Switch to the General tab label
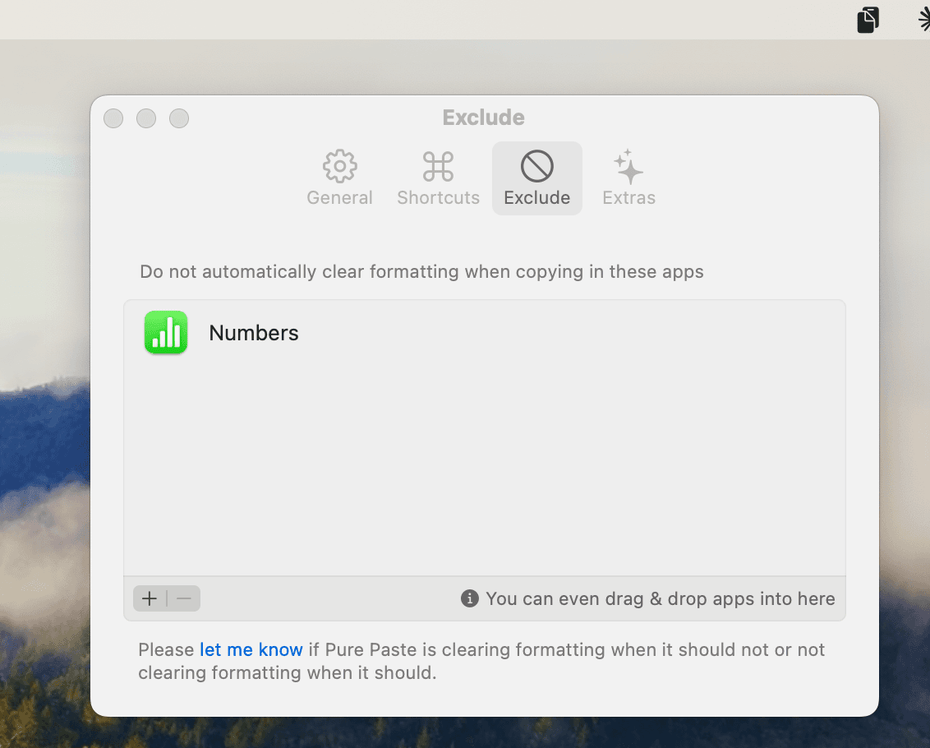This screenshot has height=748, width=930. click(340, 198)
